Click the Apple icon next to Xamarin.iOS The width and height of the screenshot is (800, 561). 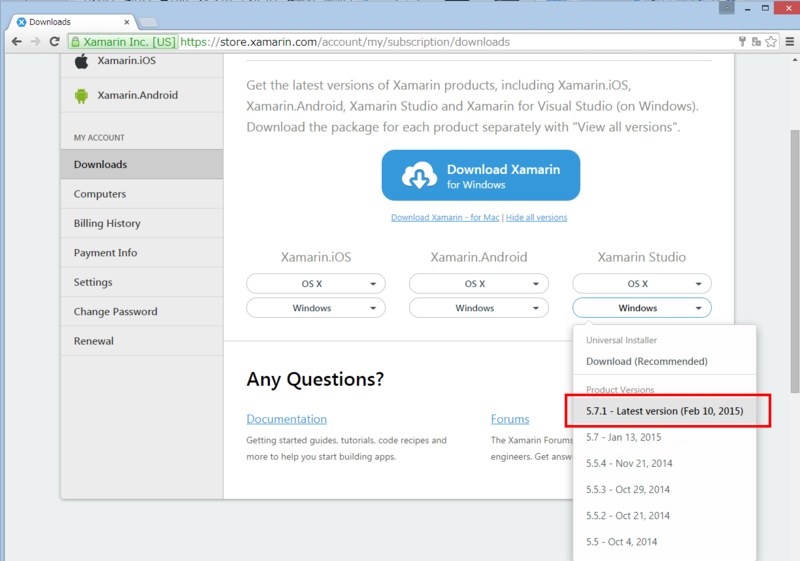tap(82, 61)
